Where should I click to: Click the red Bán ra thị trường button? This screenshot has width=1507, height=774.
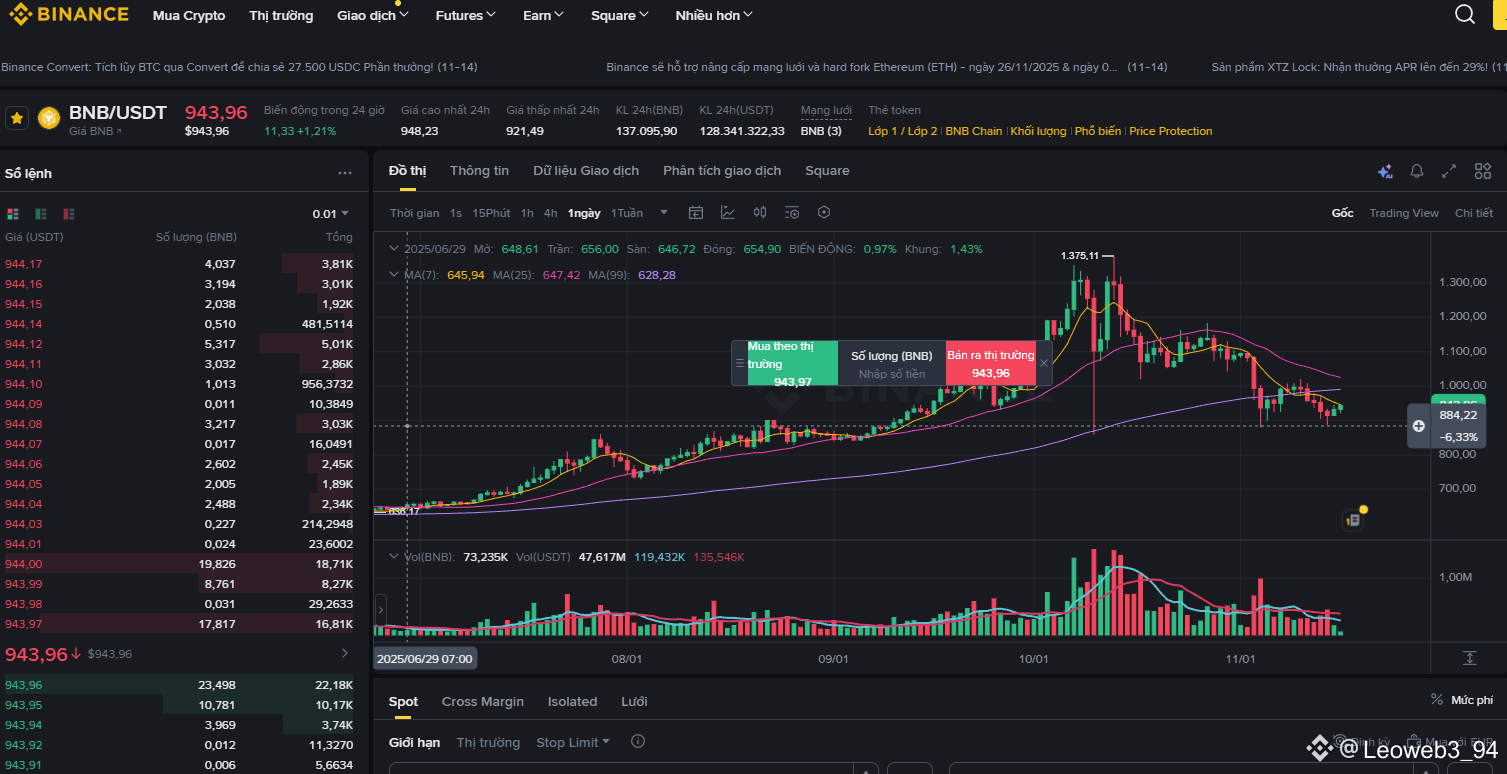click(990, 363)
